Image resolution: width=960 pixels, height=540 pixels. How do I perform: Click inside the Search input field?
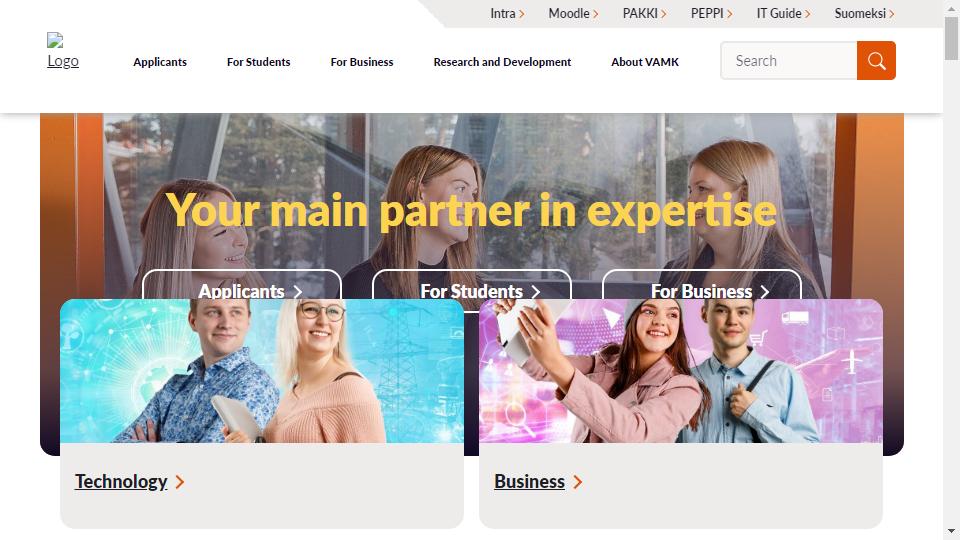pyautogui.click(x=789, y=61)
